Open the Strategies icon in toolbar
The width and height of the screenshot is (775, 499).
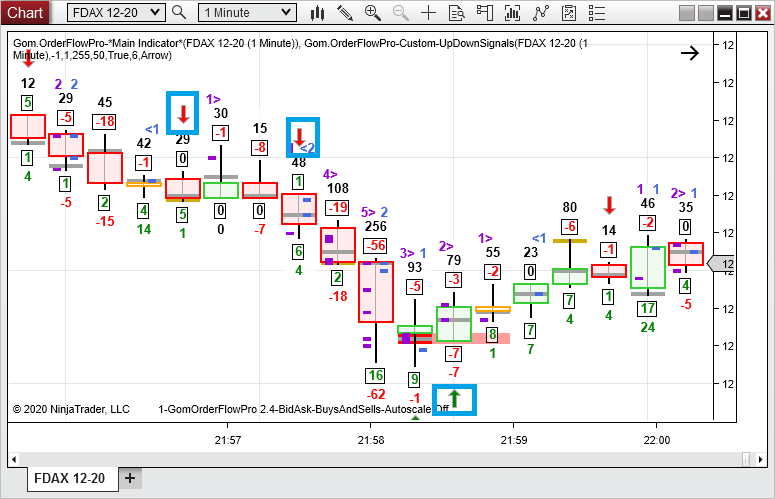point(542,13)
